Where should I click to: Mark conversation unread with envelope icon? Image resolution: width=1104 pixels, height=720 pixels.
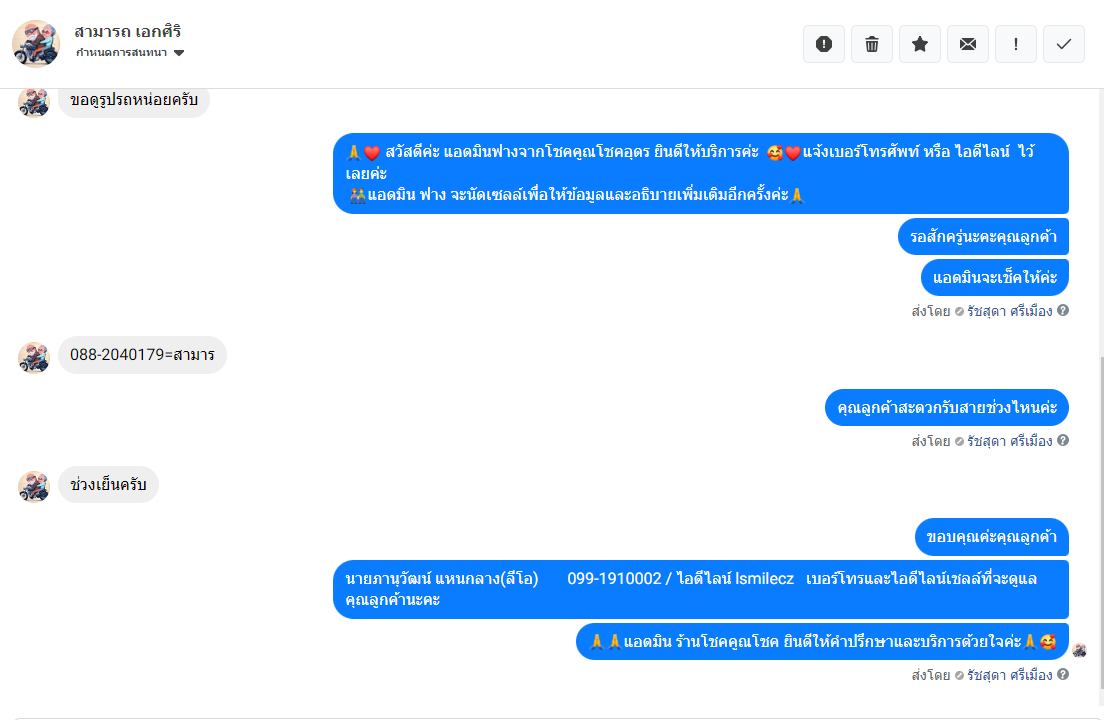(x=967, y=44)
